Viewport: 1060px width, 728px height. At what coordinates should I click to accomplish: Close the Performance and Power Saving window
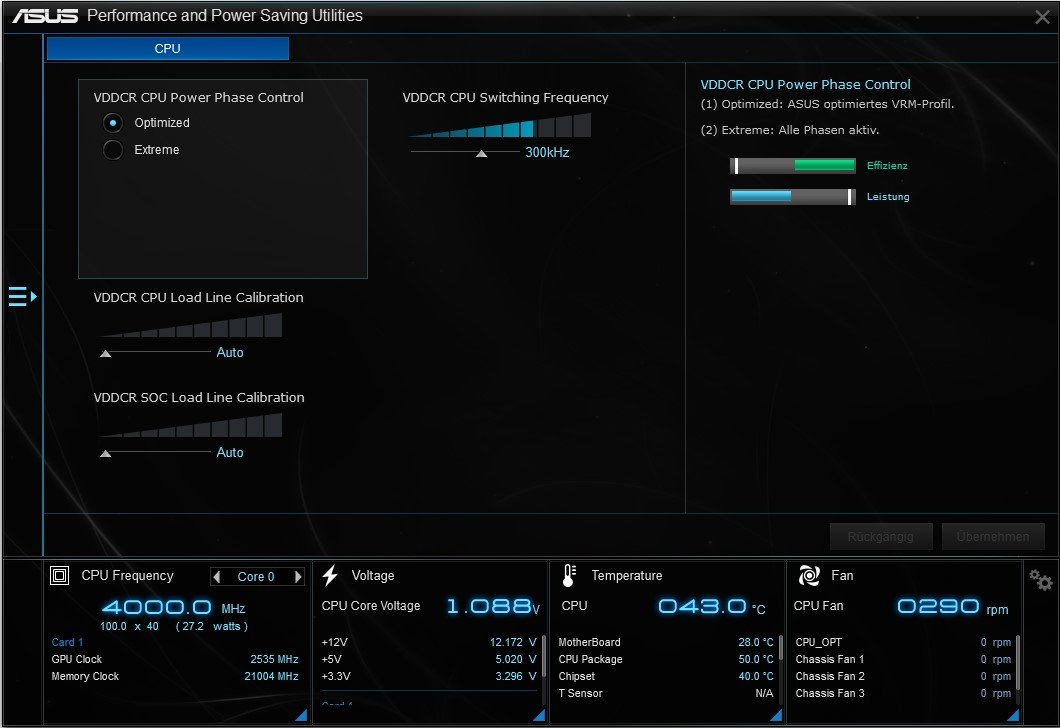click(1042, 17)
